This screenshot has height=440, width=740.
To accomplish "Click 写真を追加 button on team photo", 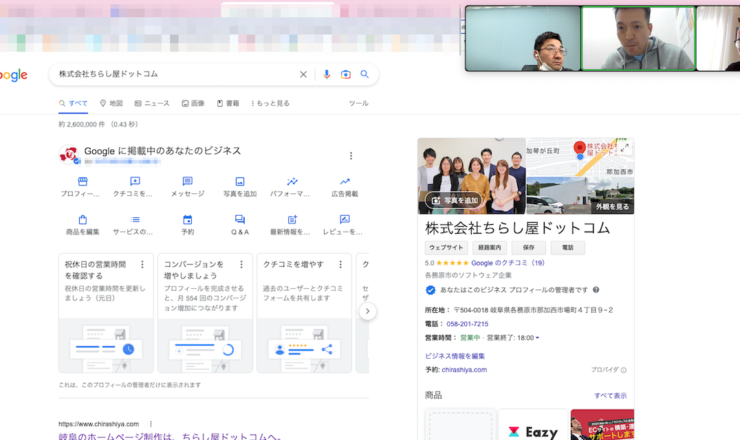I will (454, 200).
